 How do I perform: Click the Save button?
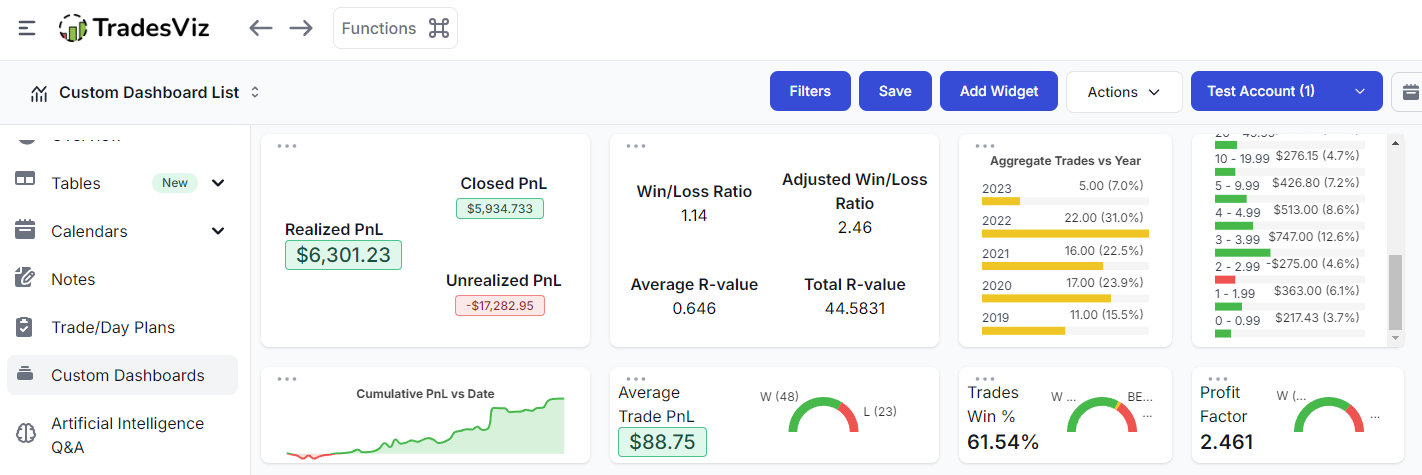[895, 91]
